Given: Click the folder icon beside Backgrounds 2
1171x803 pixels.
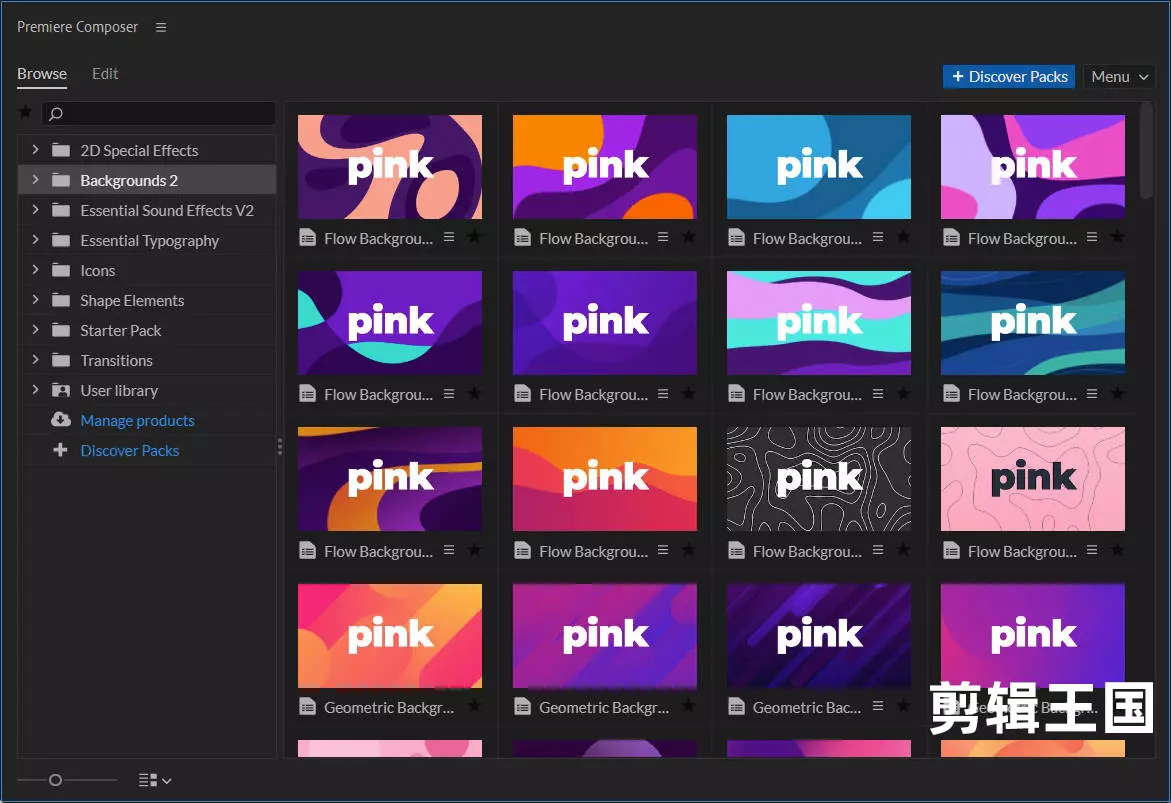Looking at the screenshot, I should click(x=60, y=180).
